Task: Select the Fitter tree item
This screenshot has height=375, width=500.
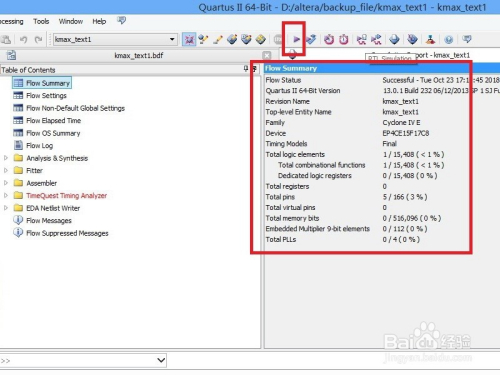Action: click(34, 171)
